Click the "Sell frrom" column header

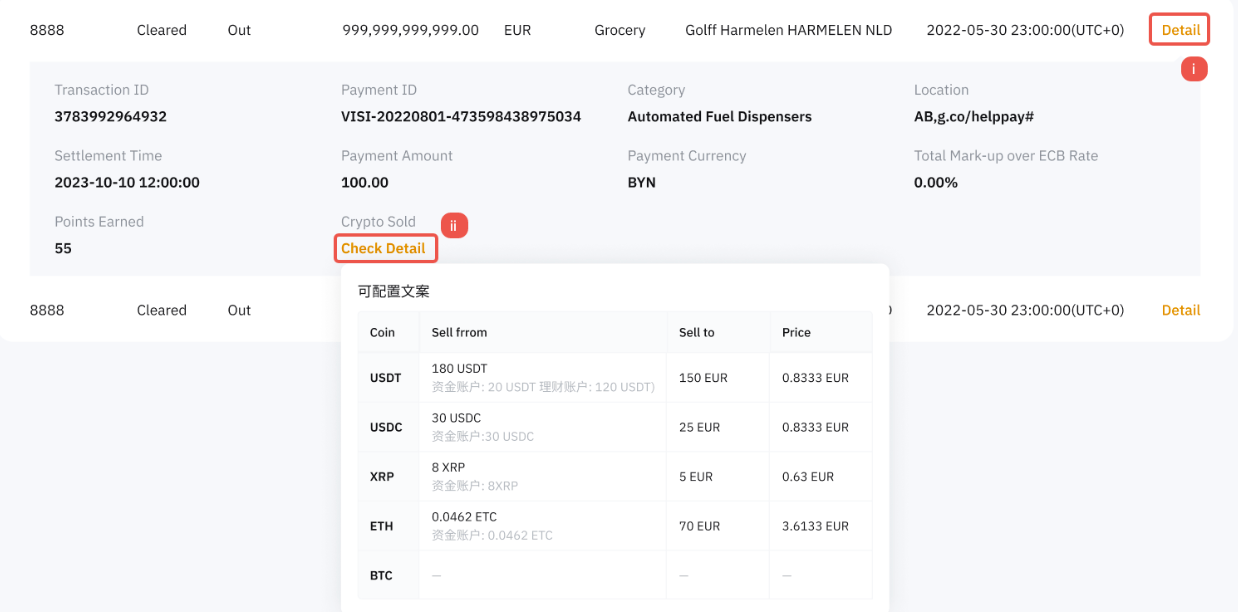coord(459,332)
